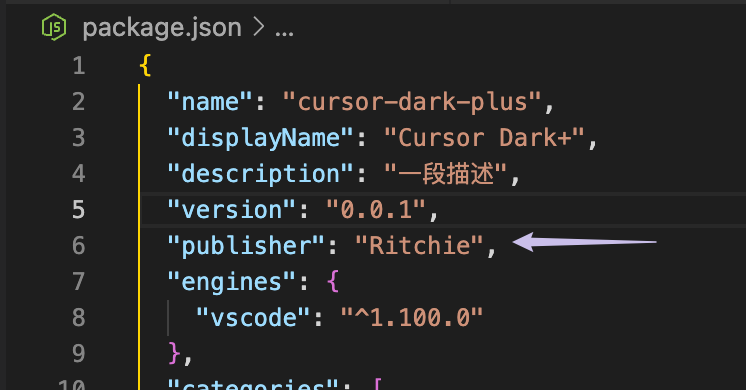Viewport: 746px width, 390px height.
Task: Click line number 8 in gutter
Action: tap(79, 317)
